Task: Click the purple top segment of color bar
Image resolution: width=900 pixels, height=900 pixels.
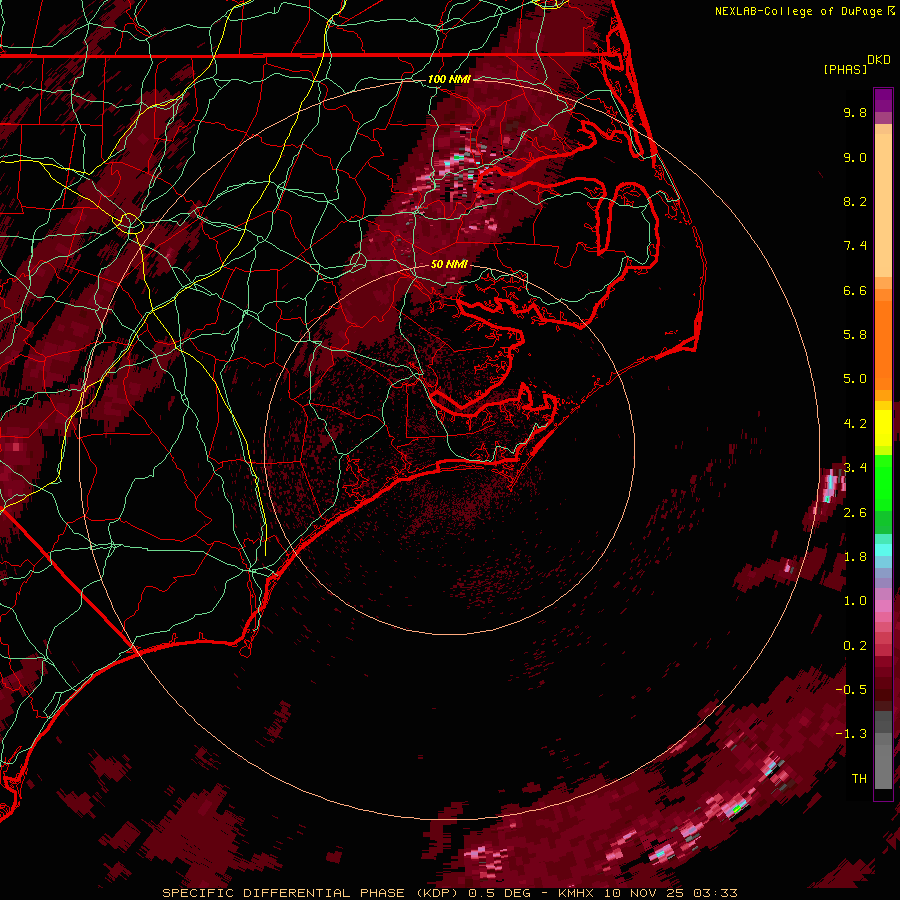Action: [x=883, y=100]
